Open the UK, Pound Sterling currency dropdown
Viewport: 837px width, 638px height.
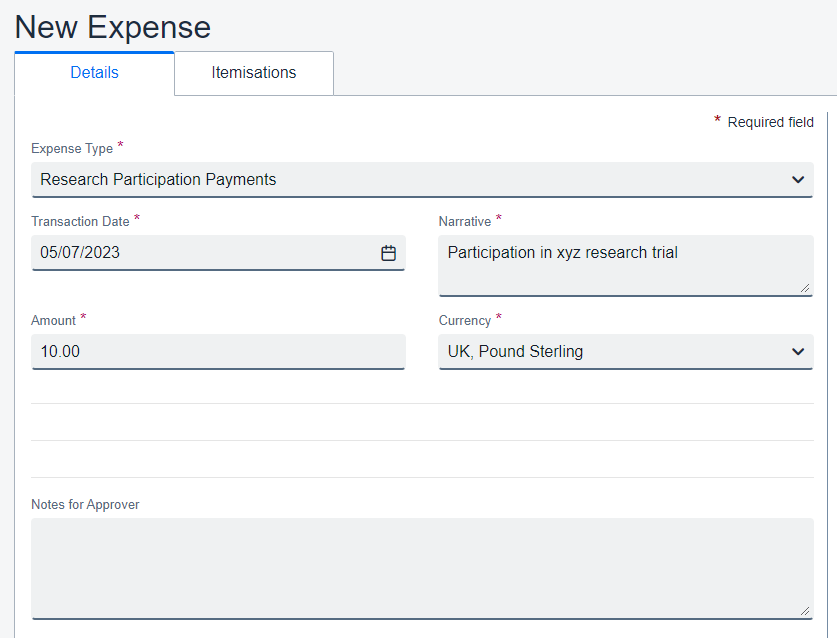pos(610,352)
